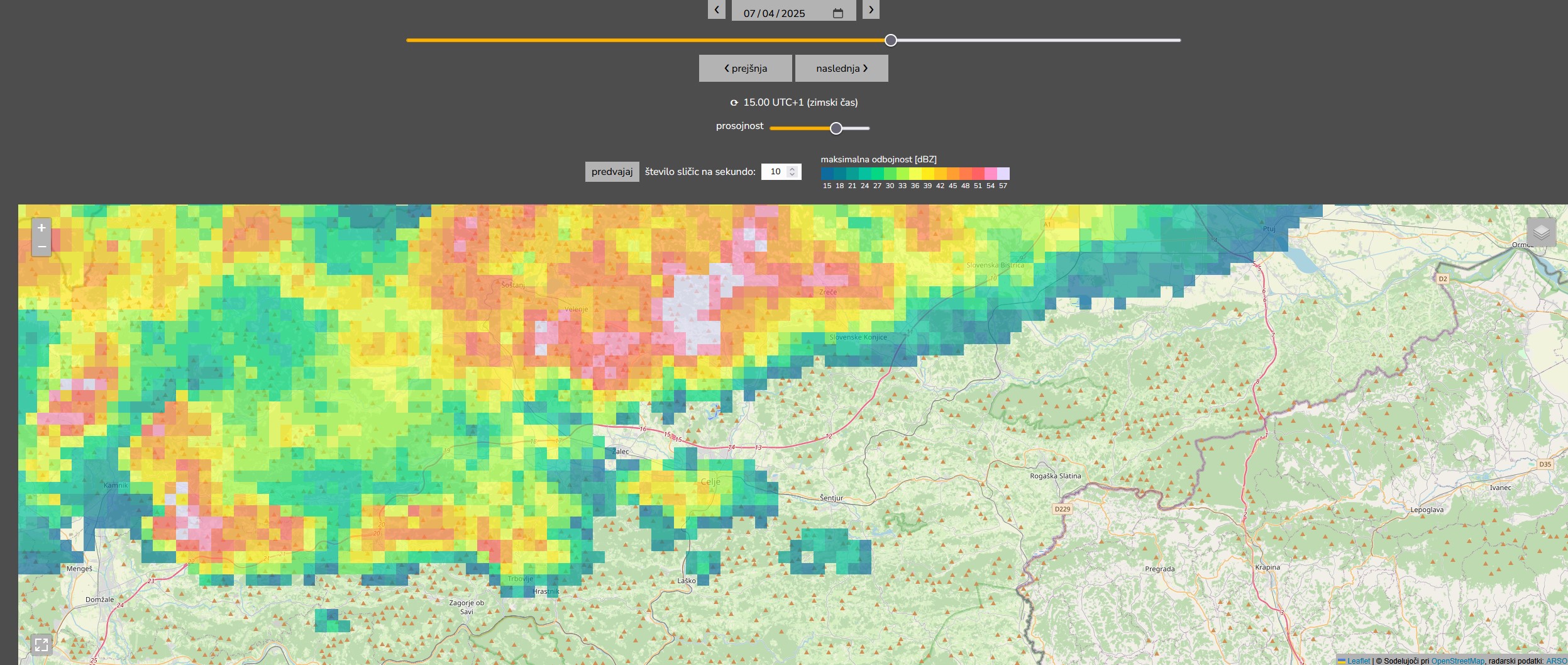Start animation with 'predvajaj' button
Image resolution: width=1568 pixels, height=665 pixels.
[612, 172]
